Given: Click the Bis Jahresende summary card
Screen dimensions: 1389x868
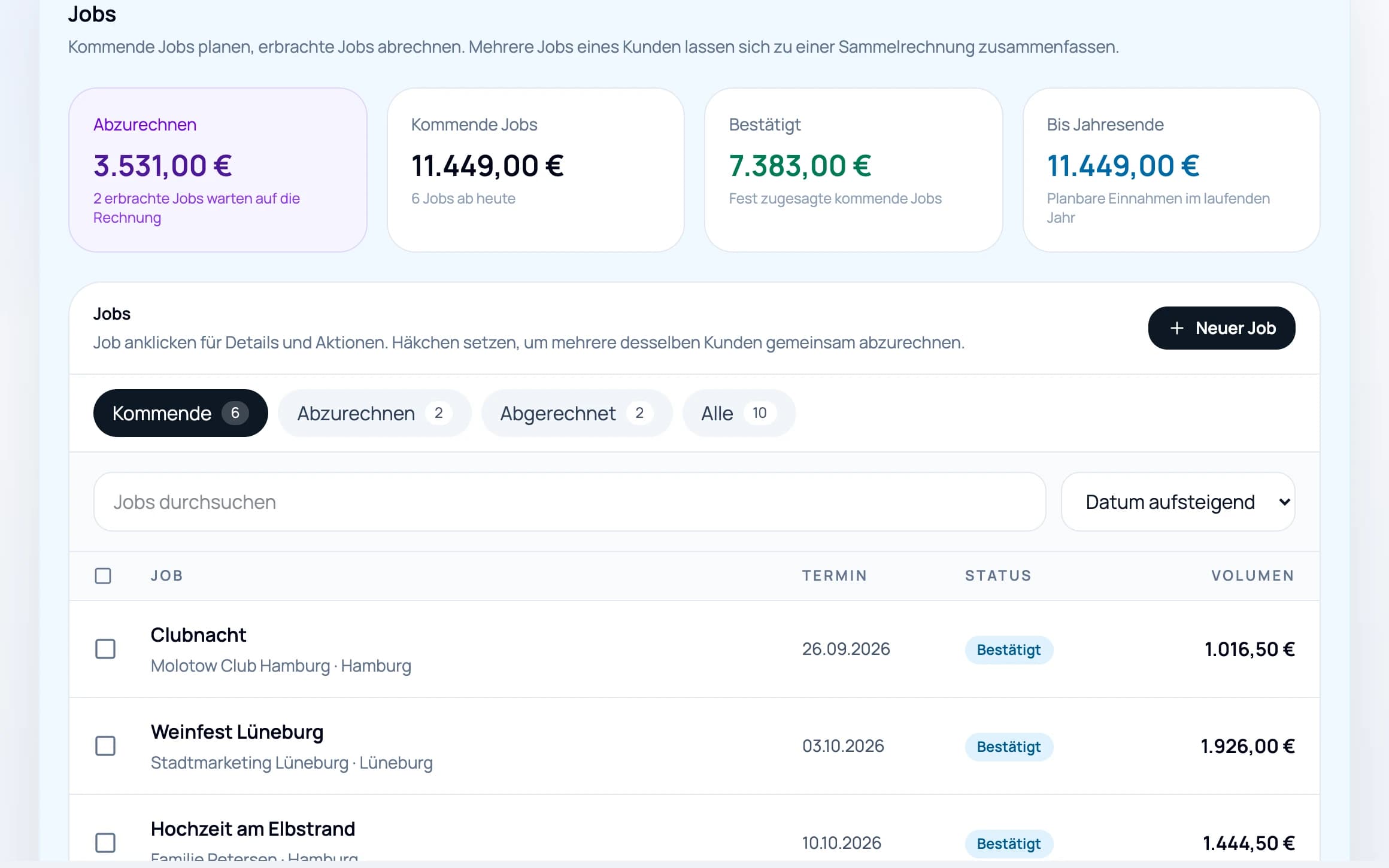Looking at the screenshot, I should (x=1171, y=170).
